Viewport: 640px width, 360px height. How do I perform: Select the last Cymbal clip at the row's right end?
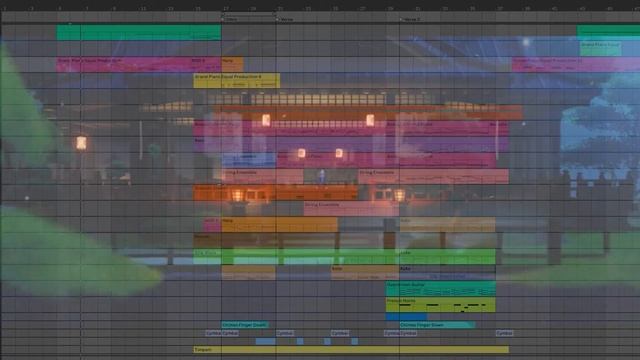(x=504, y=333)
